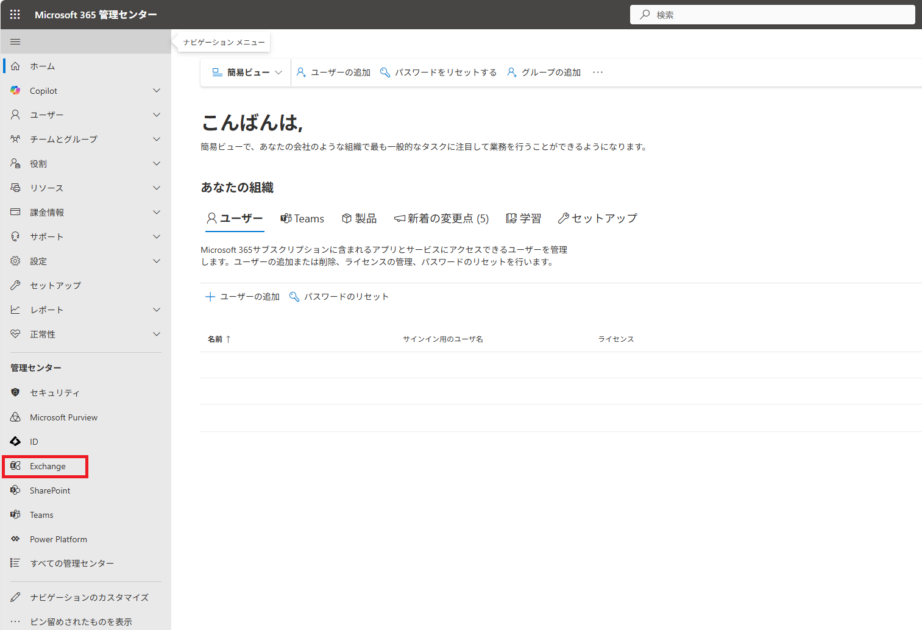Viewport: 922px width, 630px height.
Task: Click パスワードのリセット above the user table
Action: [339, 296]
